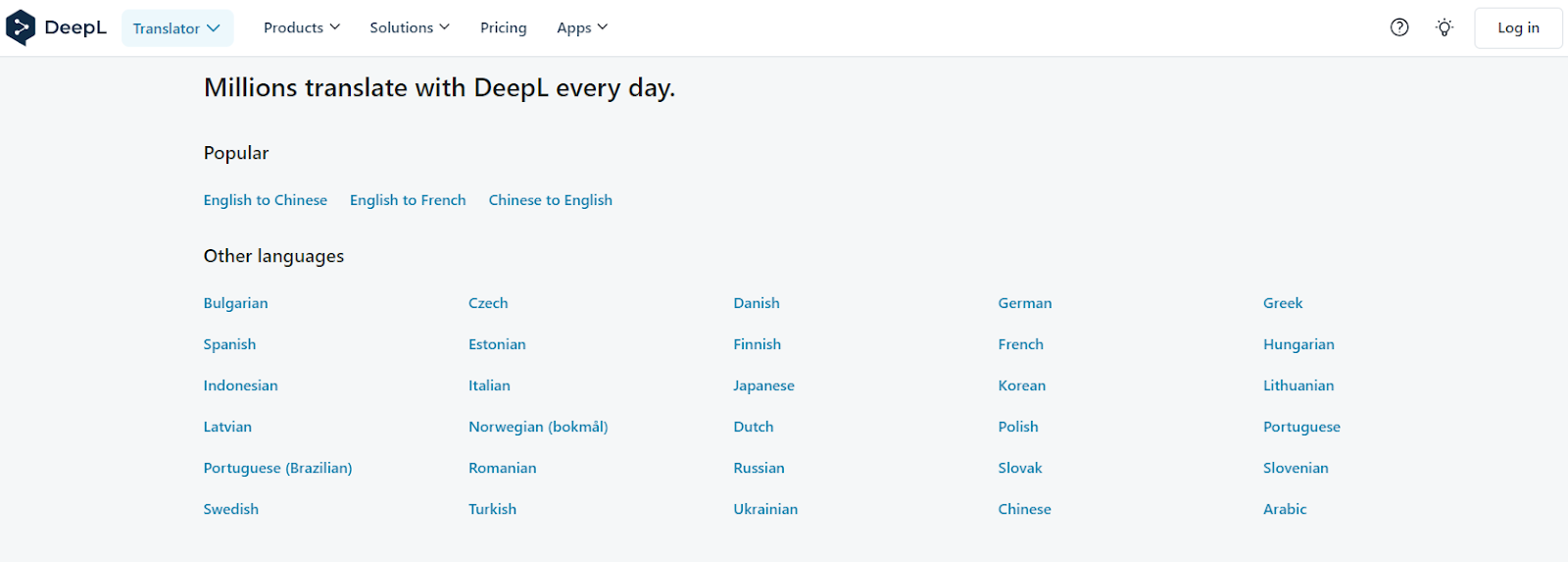Viewport: 1568px width, 562px height.
Task: Open the help question mark icon
Action: (x=1399, y=27)
